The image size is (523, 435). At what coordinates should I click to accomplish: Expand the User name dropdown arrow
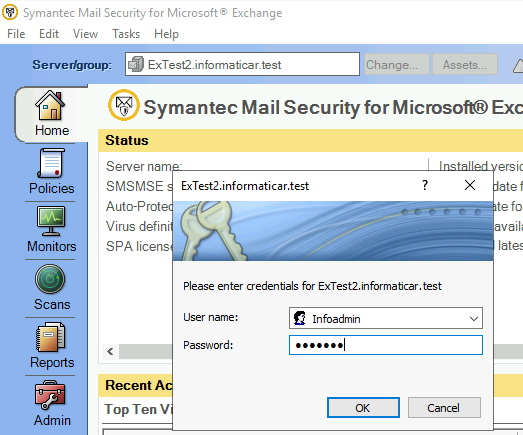point(474,319)
